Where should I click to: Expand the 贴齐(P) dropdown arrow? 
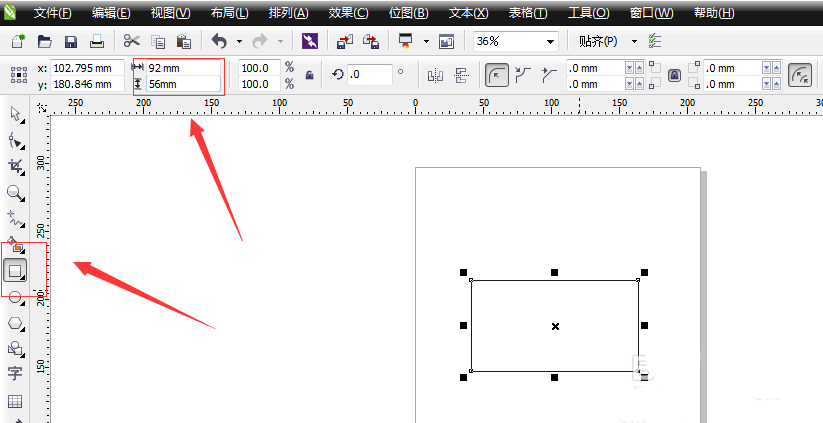(634, 41)
